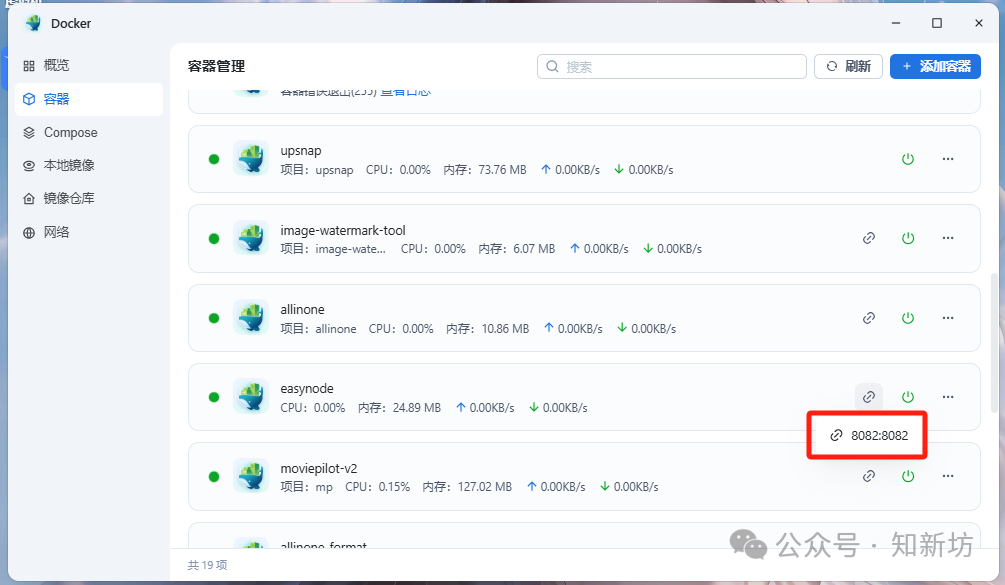Toggle power for upsnap container
This screenshot has height=585, width=1005.
point(908,159)
